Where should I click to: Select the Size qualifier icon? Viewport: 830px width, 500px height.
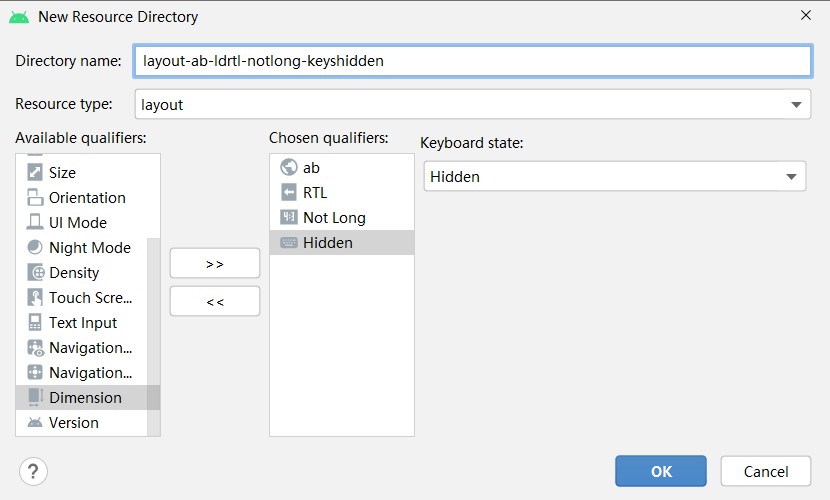35,172
